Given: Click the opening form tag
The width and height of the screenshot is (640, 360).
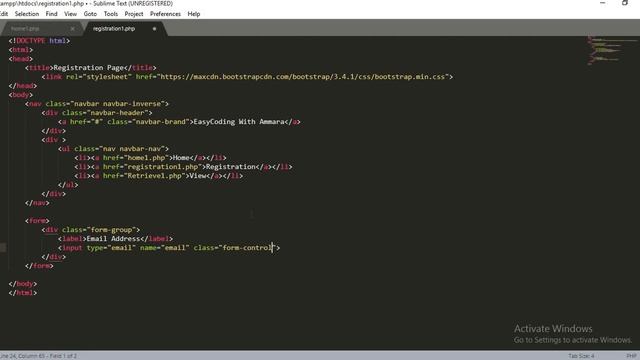Looking at the screenshot, I should coord(37,221).
